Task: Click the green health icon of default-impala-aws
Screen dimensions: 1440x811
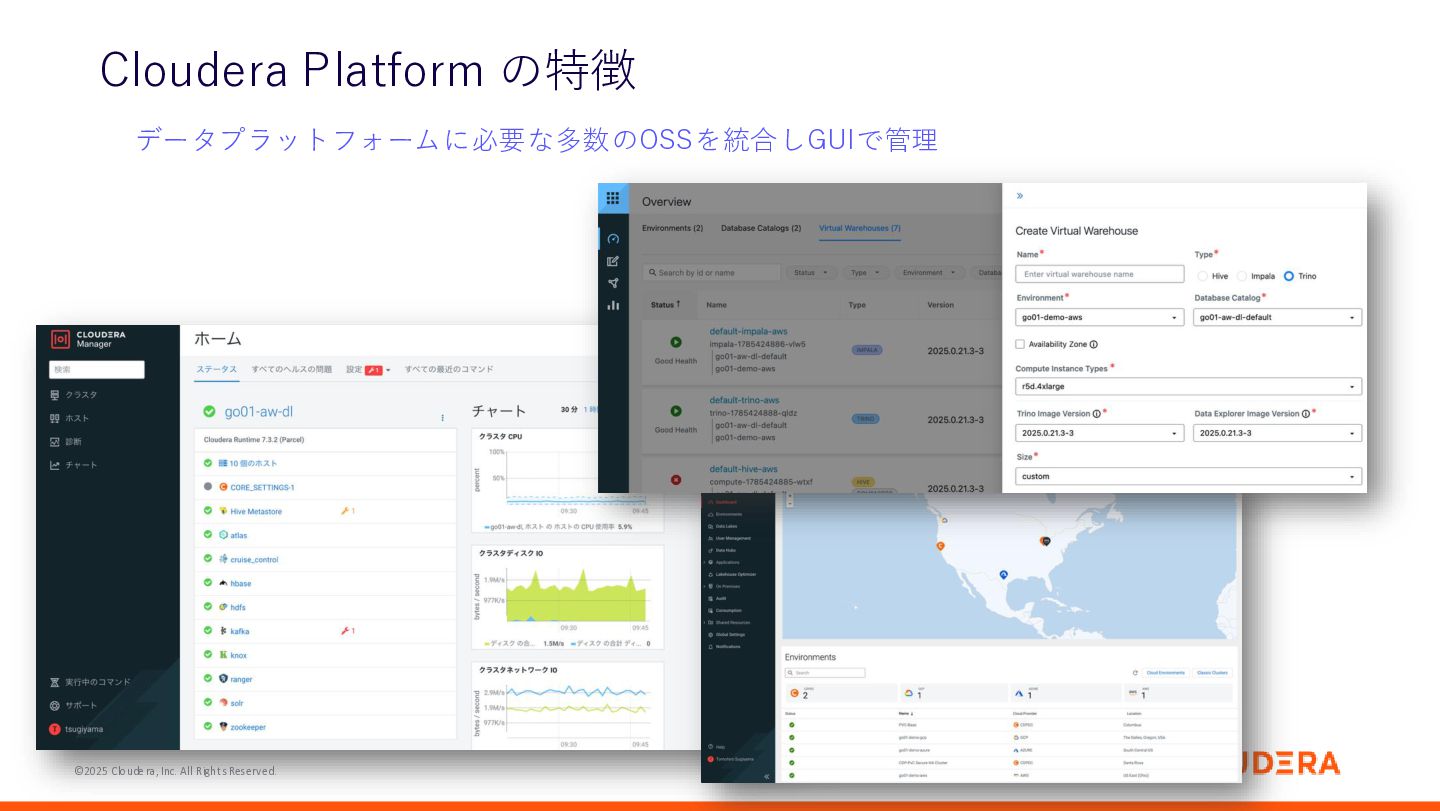Action: [x=676, y=342]
